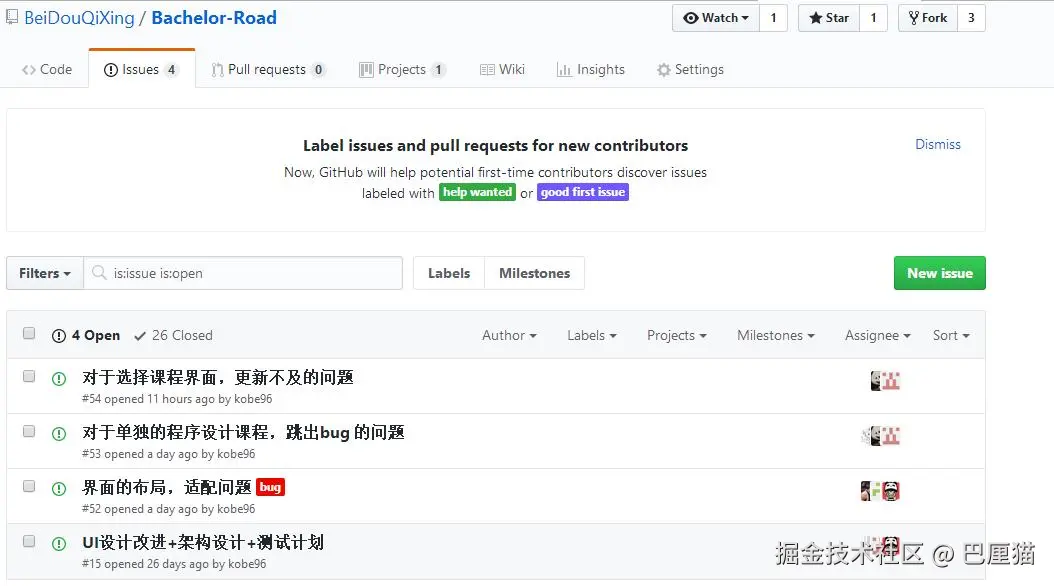The image size is (1054, 586).
Task: Show the 4 Open issues
Action: (86, 335)
